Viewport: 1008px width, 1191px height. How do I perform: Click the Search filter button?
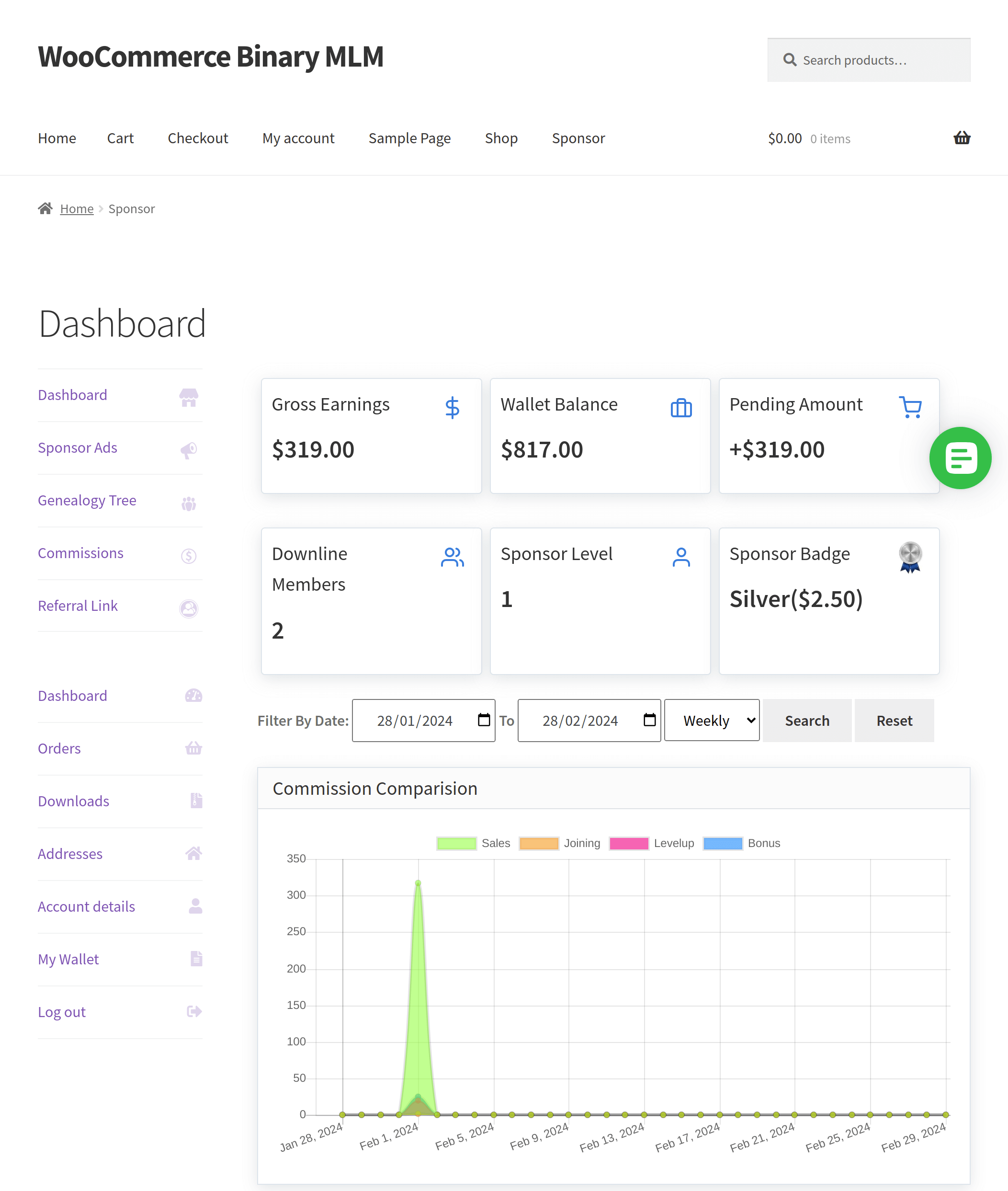[x=807, y=721]
